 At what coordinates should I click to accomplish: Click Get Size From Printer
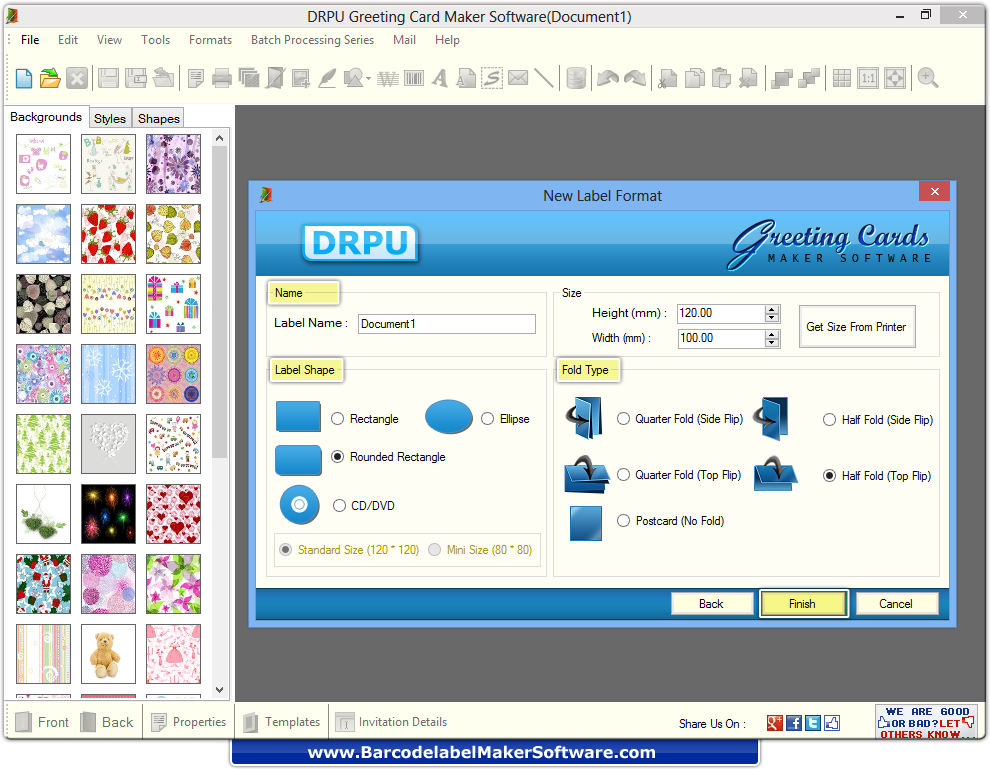pos(857,326)
